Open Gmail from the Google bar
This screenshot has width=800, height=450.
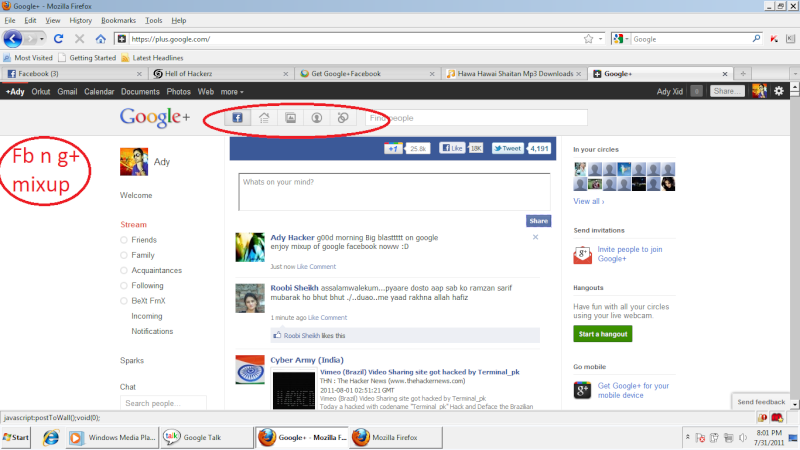tap(67, 92)
